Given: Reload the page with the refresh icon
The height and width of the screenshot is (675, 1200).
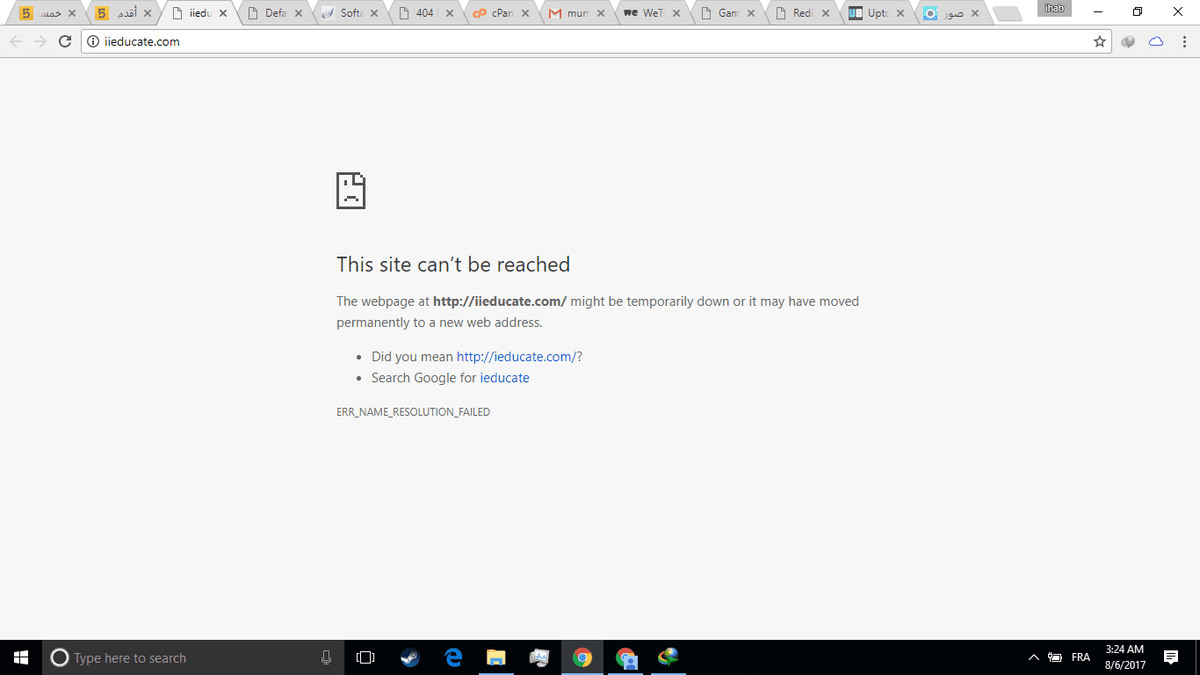Looking at the screenshot, I should point(65,42).
